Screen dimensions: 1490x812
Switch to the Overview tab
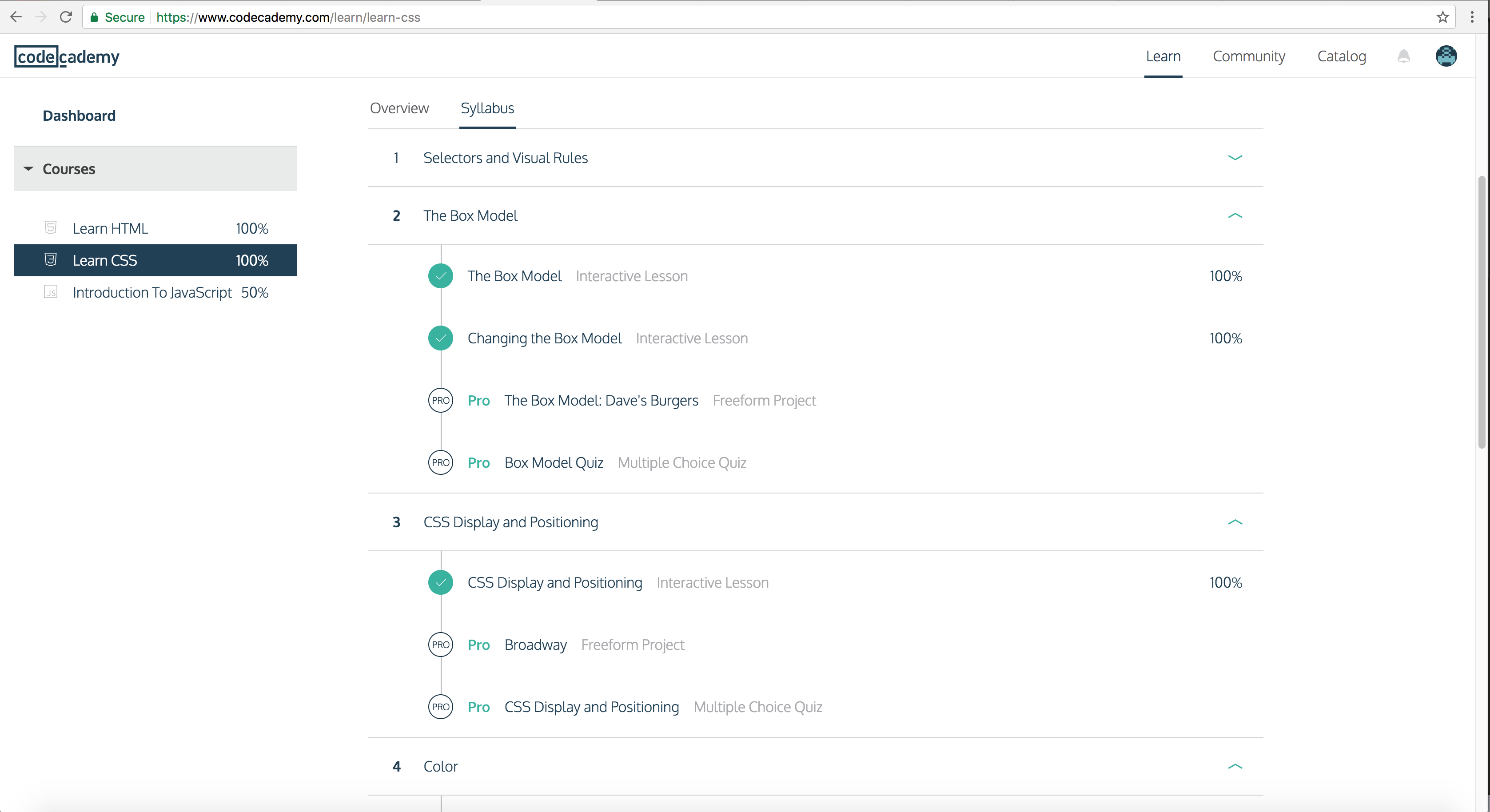(x=399, y=108)
